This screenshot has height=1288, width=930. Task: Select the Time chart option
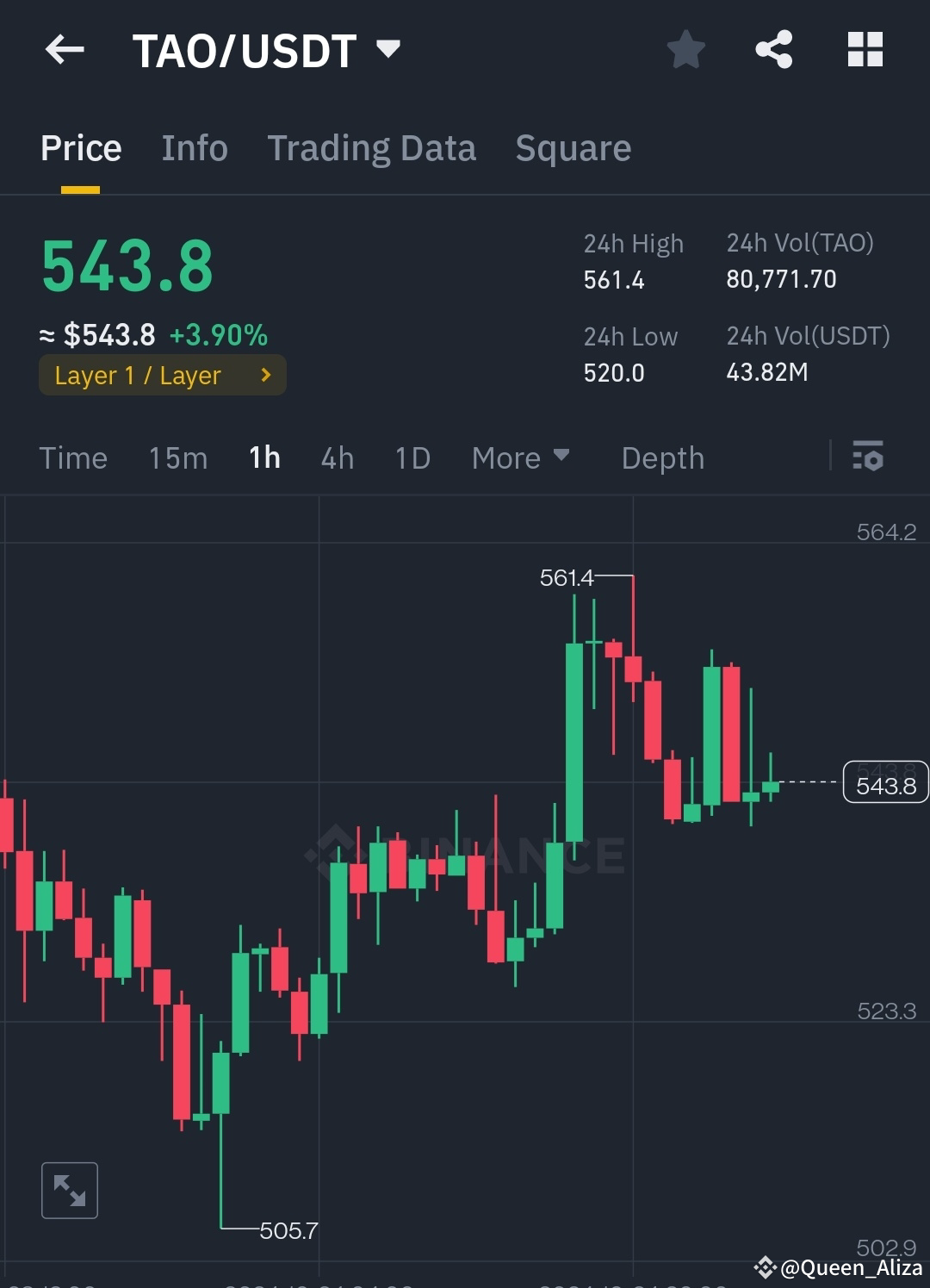coord(73,457)
